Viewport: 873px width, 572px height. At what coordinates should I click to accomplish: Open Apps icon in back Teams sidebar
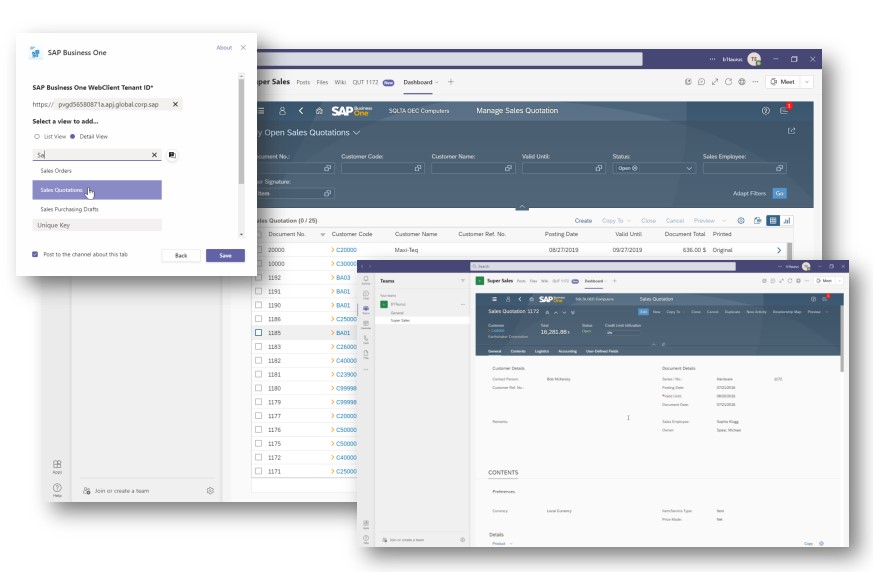point(57,467)
